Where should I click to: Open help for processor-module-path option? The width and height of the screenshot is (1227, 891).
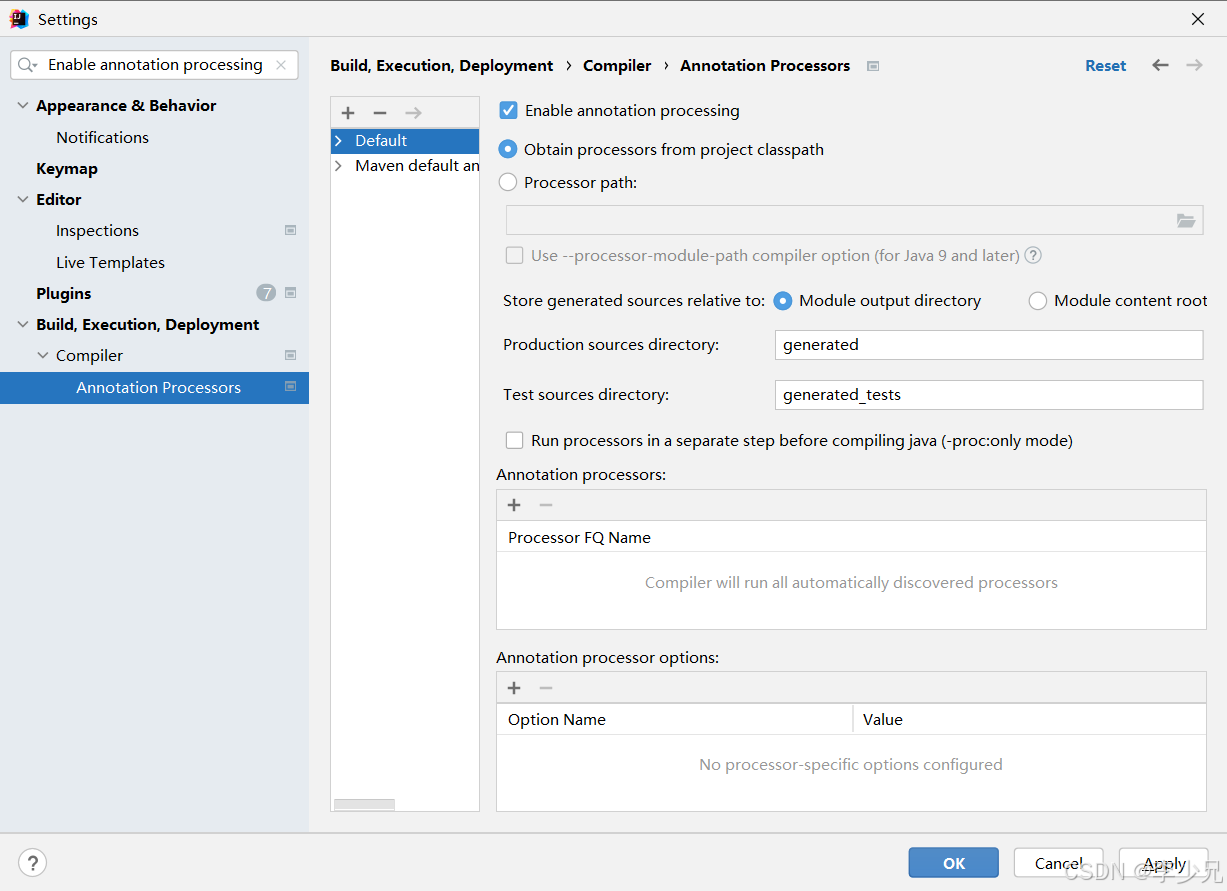(x=1033, y=255)
